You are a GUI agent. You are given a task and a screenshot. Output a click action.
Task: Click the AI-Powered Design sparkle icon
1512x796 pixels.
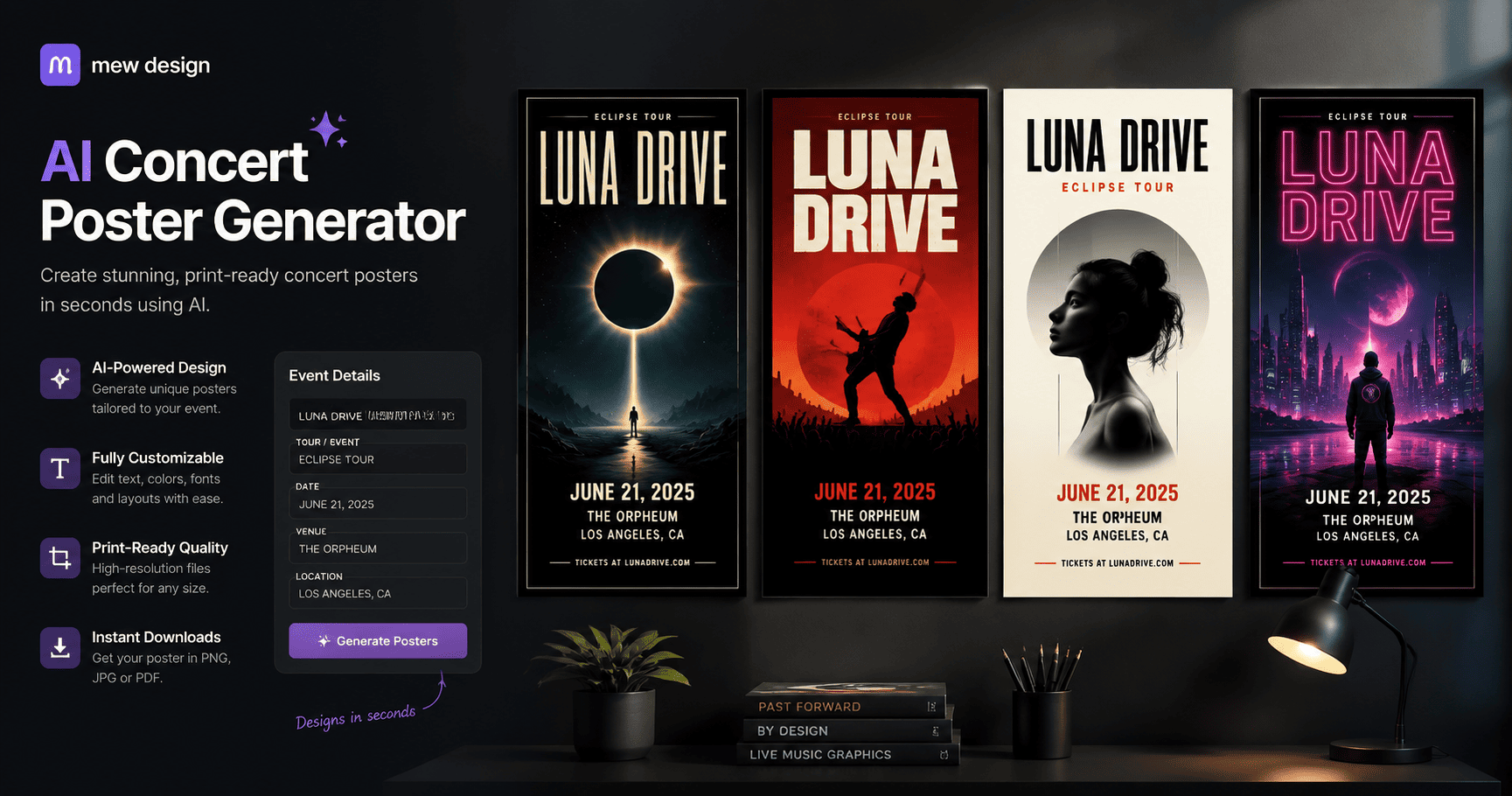(x=60, y=379)
